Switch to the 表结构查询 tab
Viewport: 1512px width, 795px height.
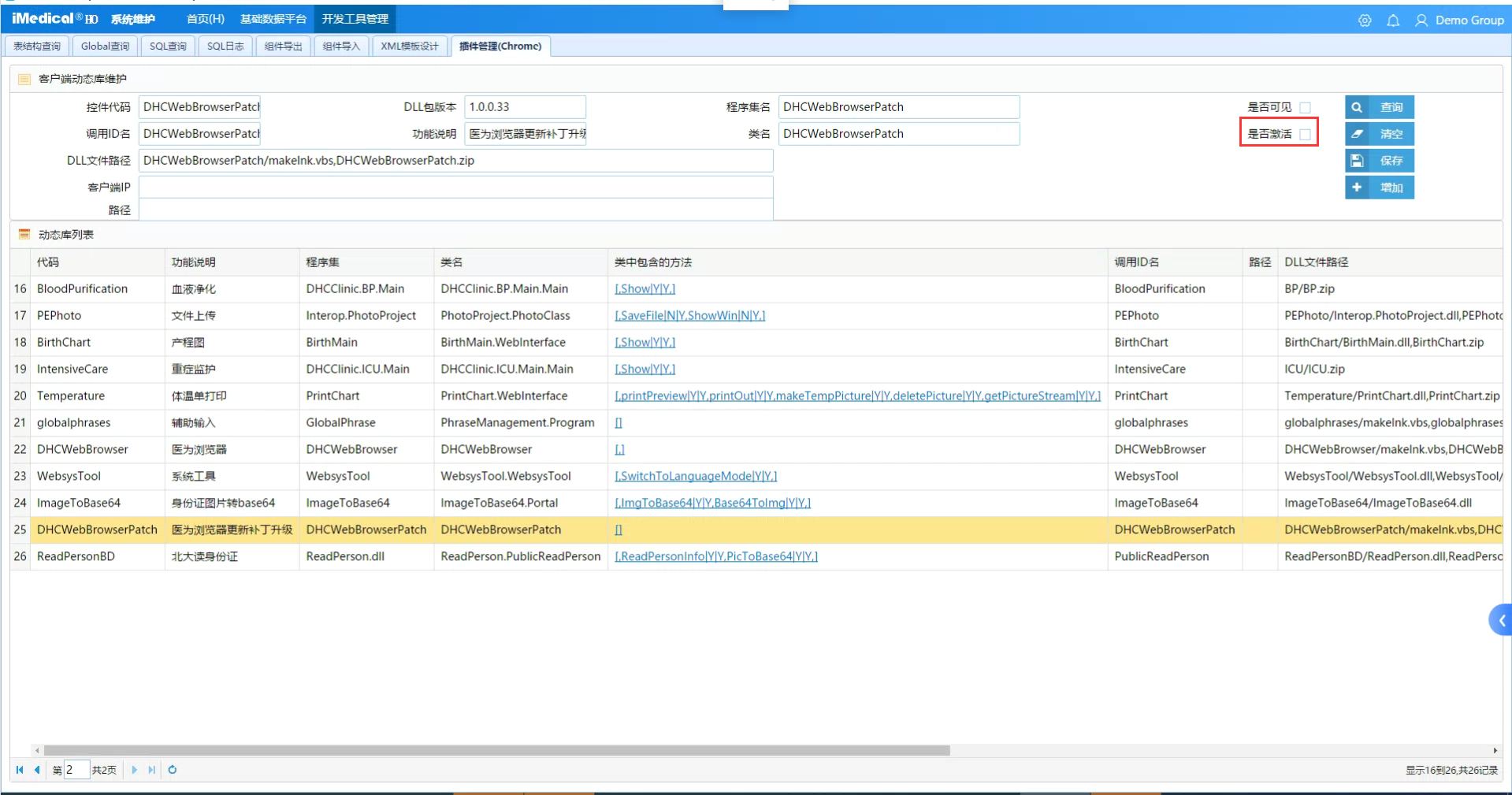pos(37,46)
